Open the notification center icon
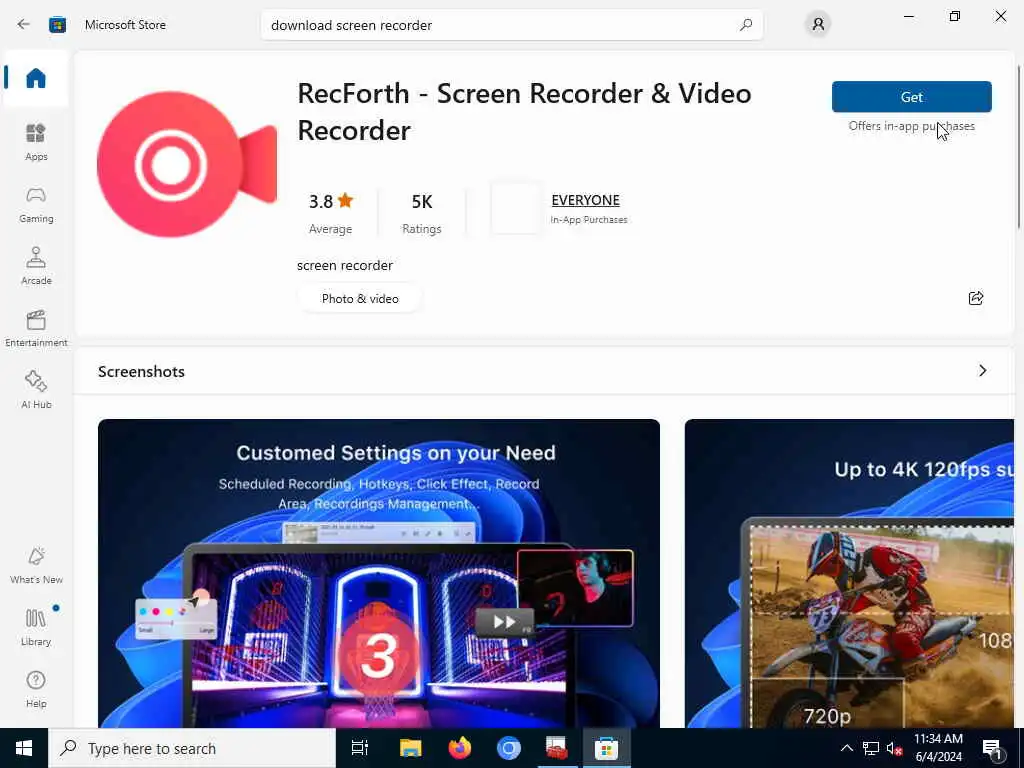 (x=992, y=748)
